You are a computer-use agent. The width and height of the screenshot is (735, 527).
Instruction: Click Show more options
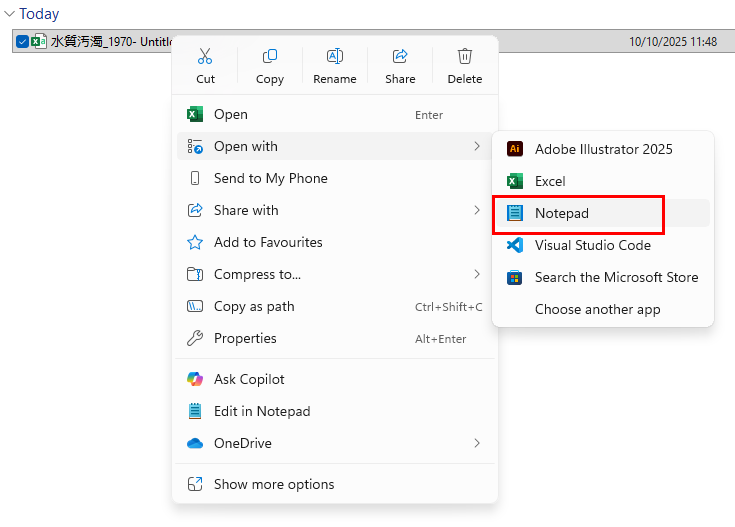[274, 484]
